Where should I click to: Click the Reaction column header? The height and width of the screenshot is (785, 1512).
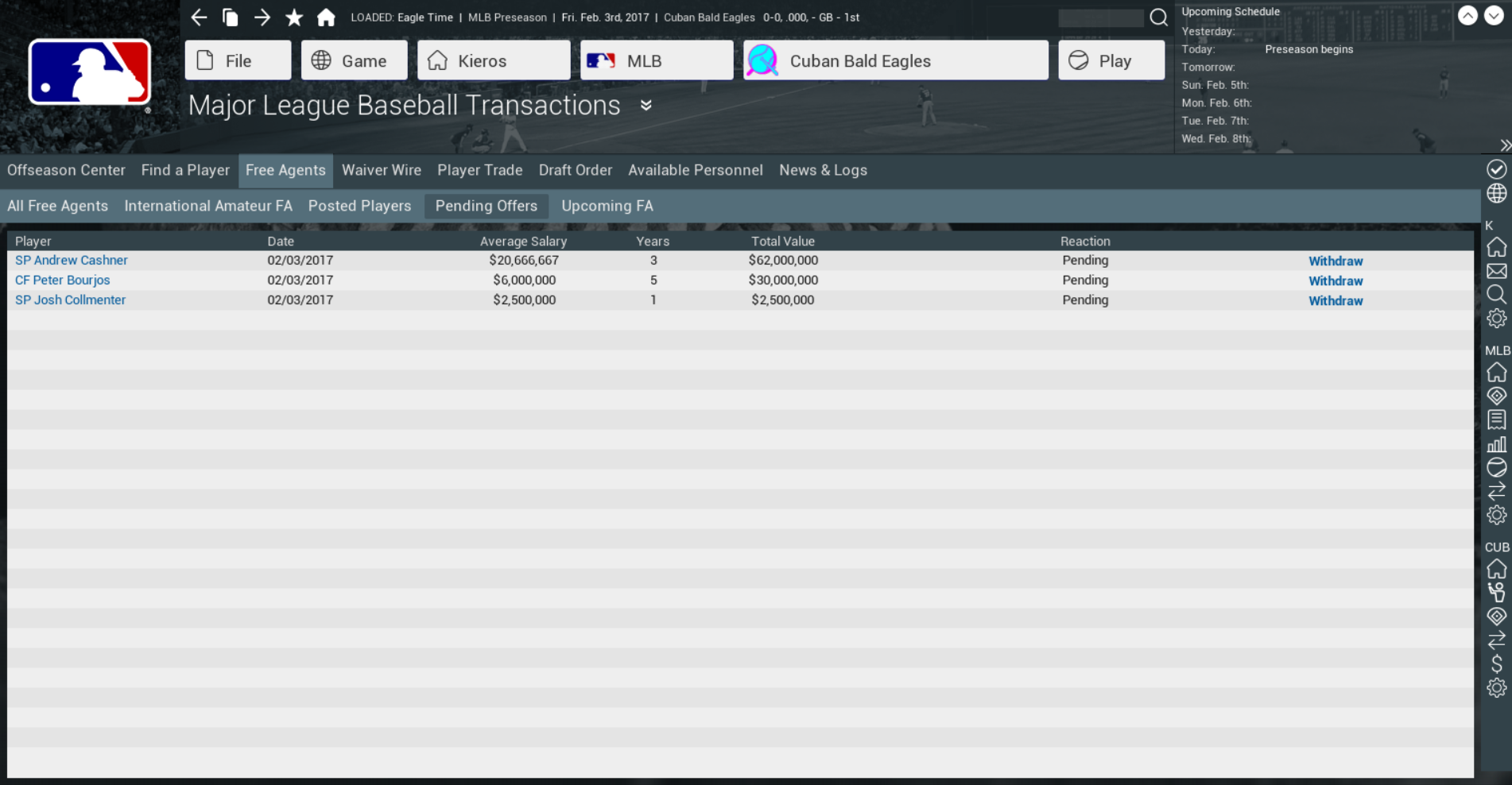click(x=1085, y=241)
